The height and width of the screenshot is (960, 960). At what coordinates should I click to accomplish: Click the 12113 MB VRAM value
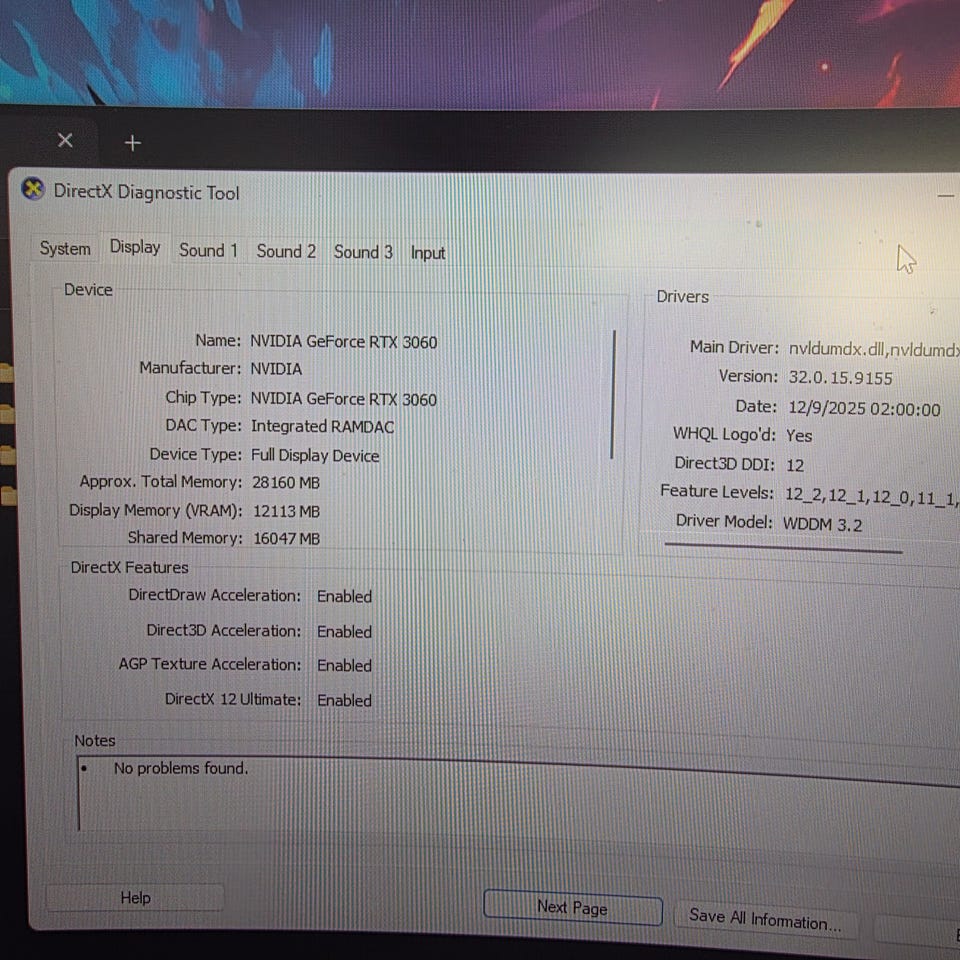pyautogui.click(x=287, y=511)
